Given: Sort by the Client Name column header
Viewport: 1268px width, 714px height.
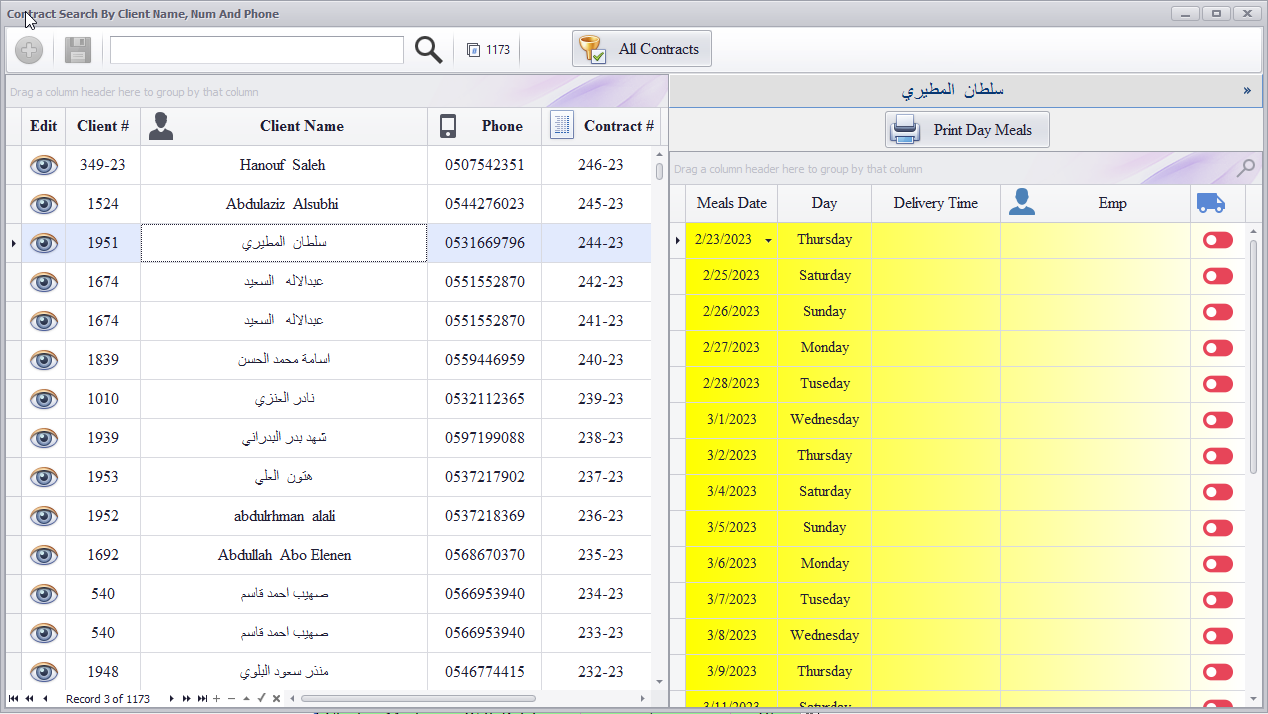Looking at the screenshot, I should [301, 126].
